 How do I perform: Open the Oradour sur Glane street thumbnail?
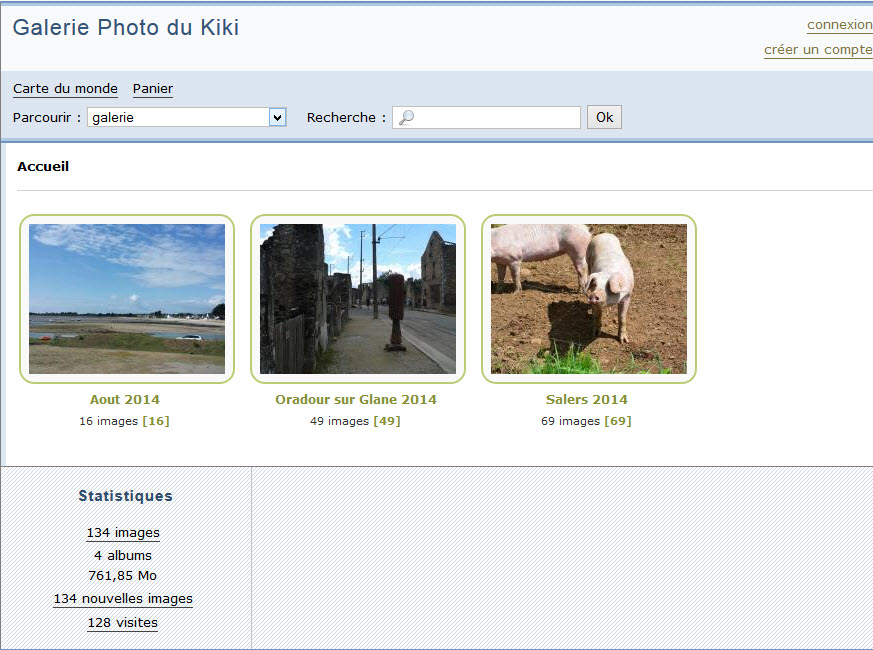pos(358,299)
